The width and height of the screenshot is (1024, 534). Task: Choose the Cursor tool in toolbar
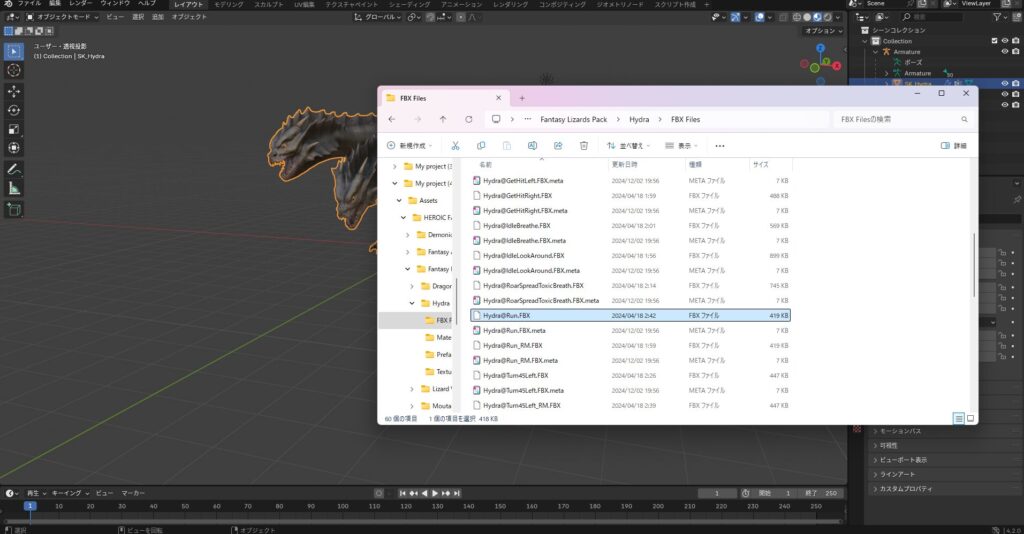tap(14, 71)
